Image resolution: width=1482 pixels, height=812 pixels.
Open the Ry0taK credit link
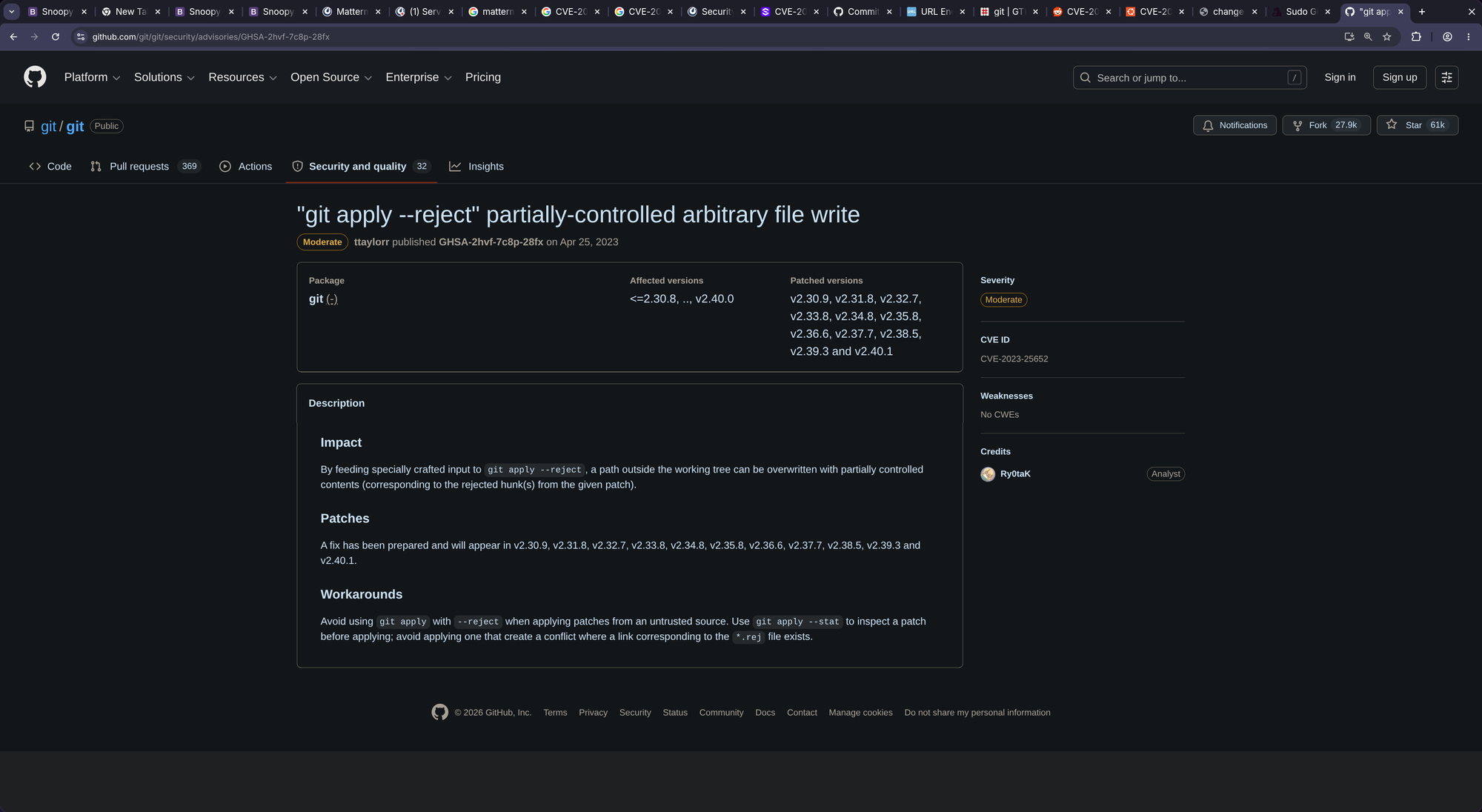(1015, 474)
